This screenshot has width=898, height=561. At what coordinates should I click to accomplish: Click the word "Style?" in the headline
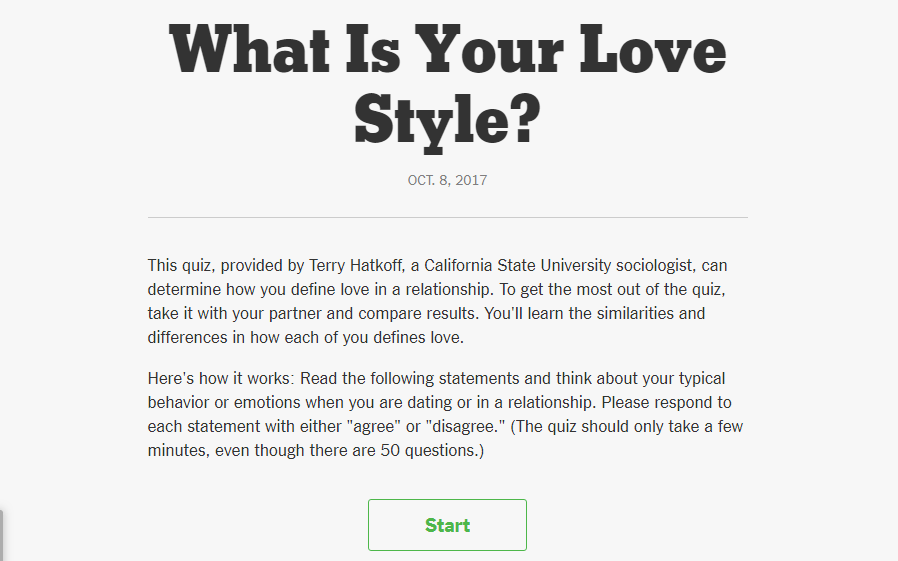click(x=447, y=120)
